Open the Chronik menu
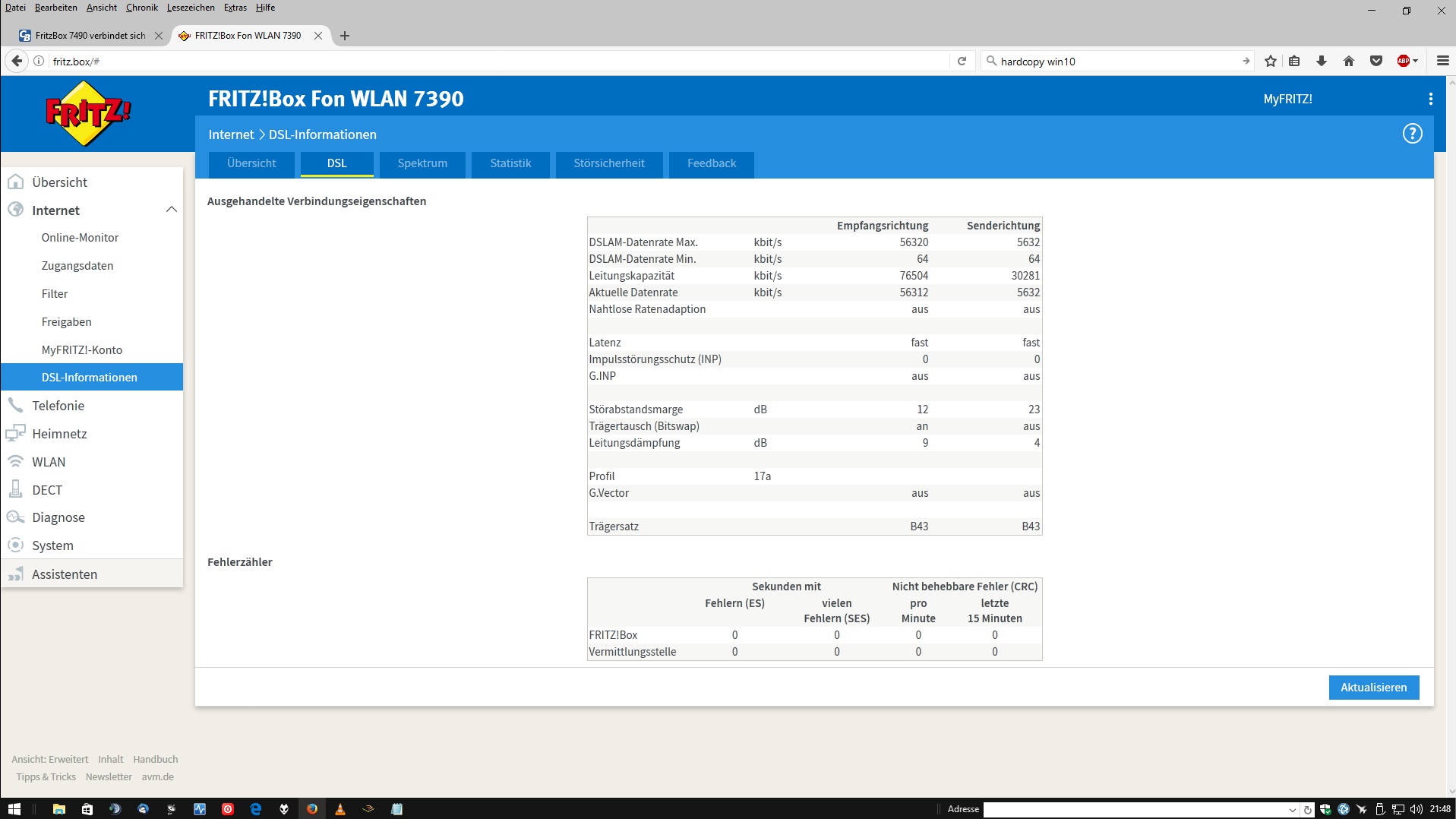The image size is (1456, 819). click(142, 8)
